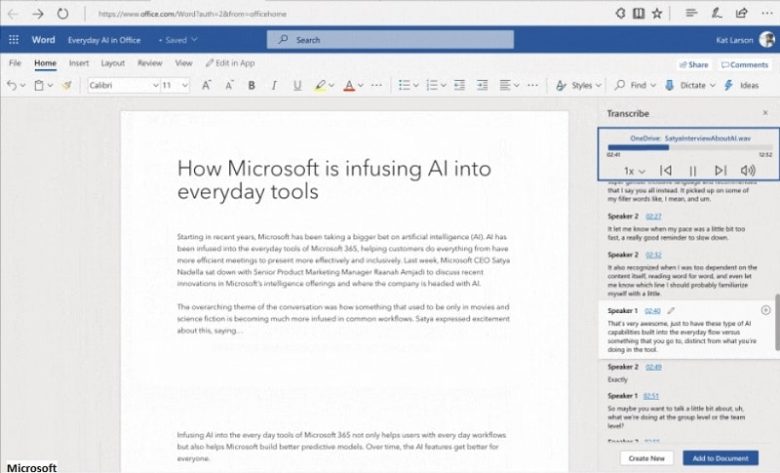Image resolution: width=780 pixels, height=473 pixels.
Task: Apply red font color
Action: coord(349,86)
